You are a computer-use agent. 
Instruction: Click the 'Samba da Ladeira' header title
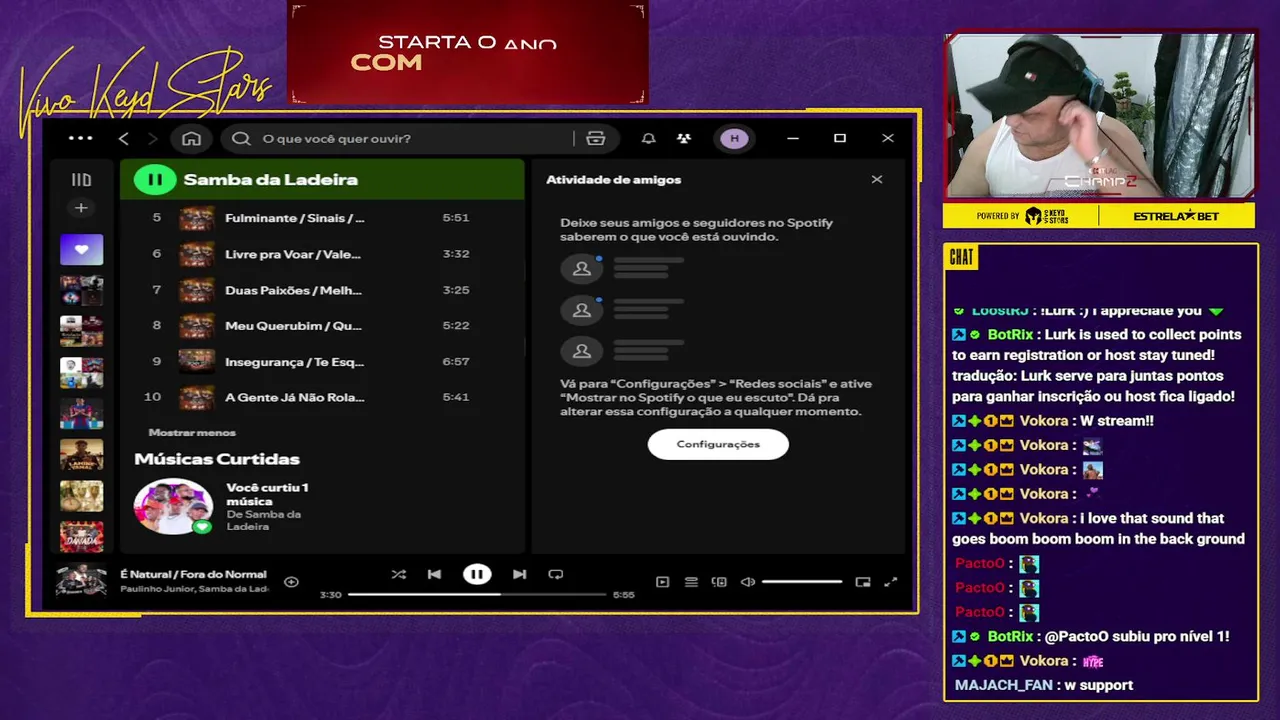271,180
